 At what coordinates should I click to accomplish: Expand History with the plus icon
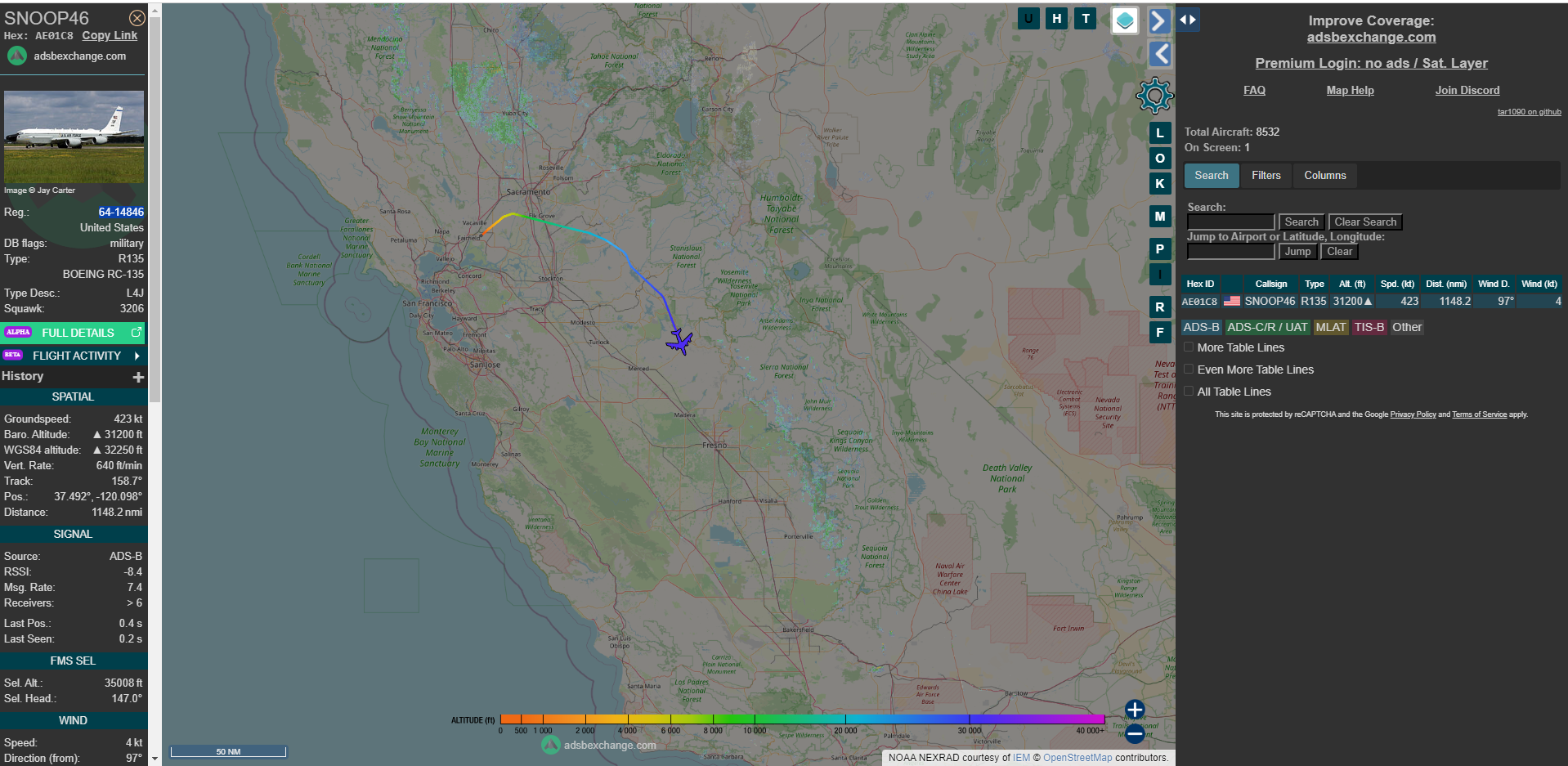tap(138, 377)
